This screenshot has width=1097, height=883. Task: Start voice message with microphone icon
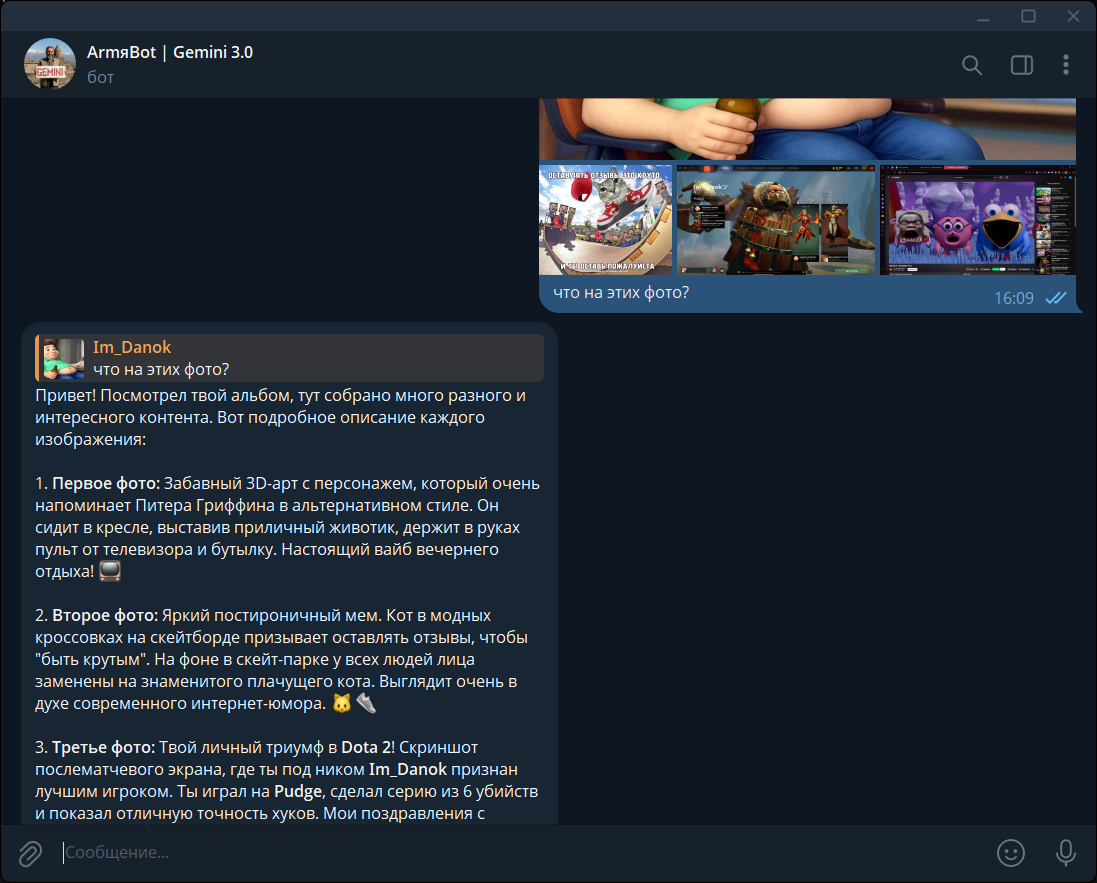tap(1065, 853)
